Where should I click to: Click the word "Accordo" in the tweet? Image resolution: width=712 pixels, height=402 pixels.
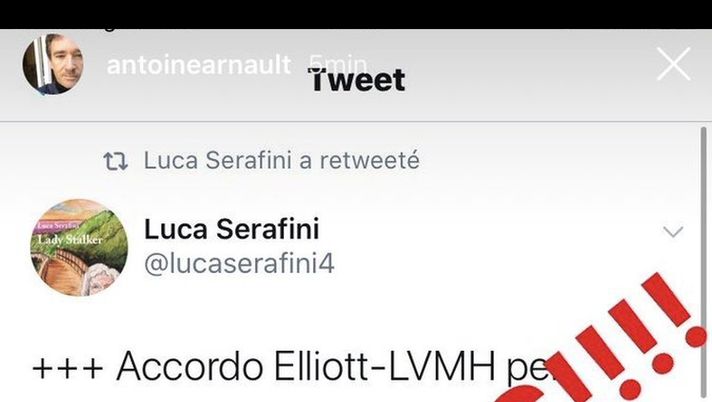pos(190,366)
